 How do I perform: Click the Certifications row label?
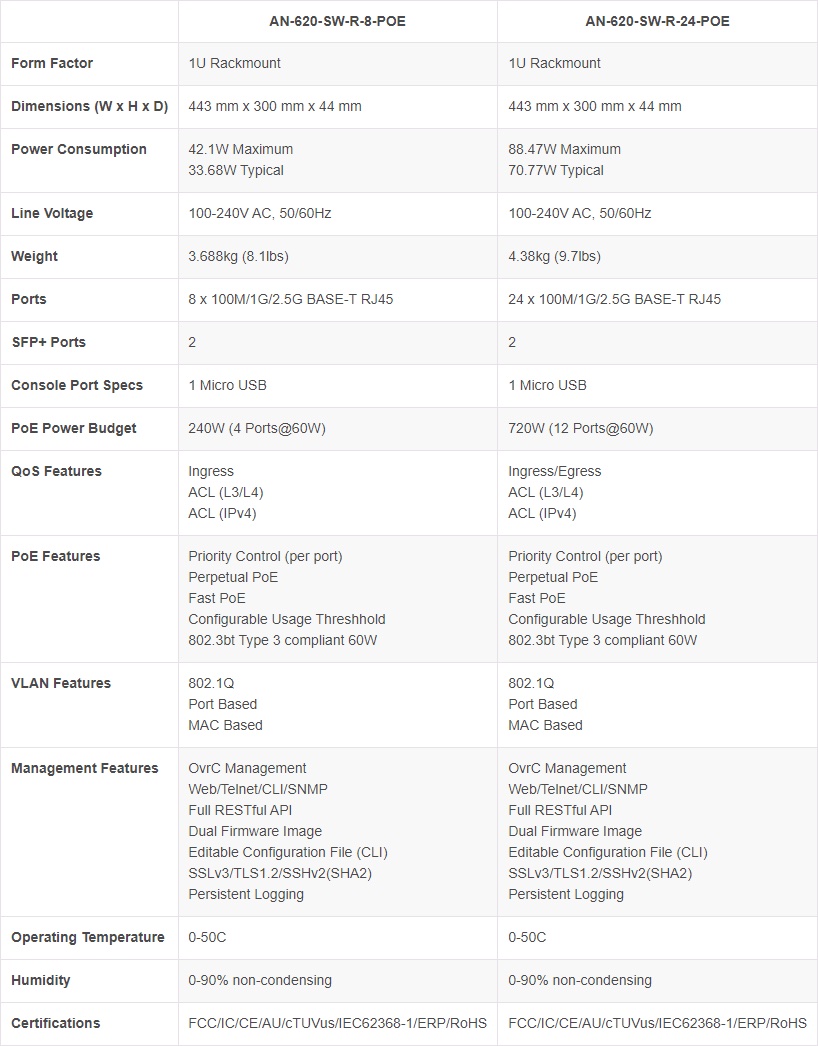[x=56, y=1023]
